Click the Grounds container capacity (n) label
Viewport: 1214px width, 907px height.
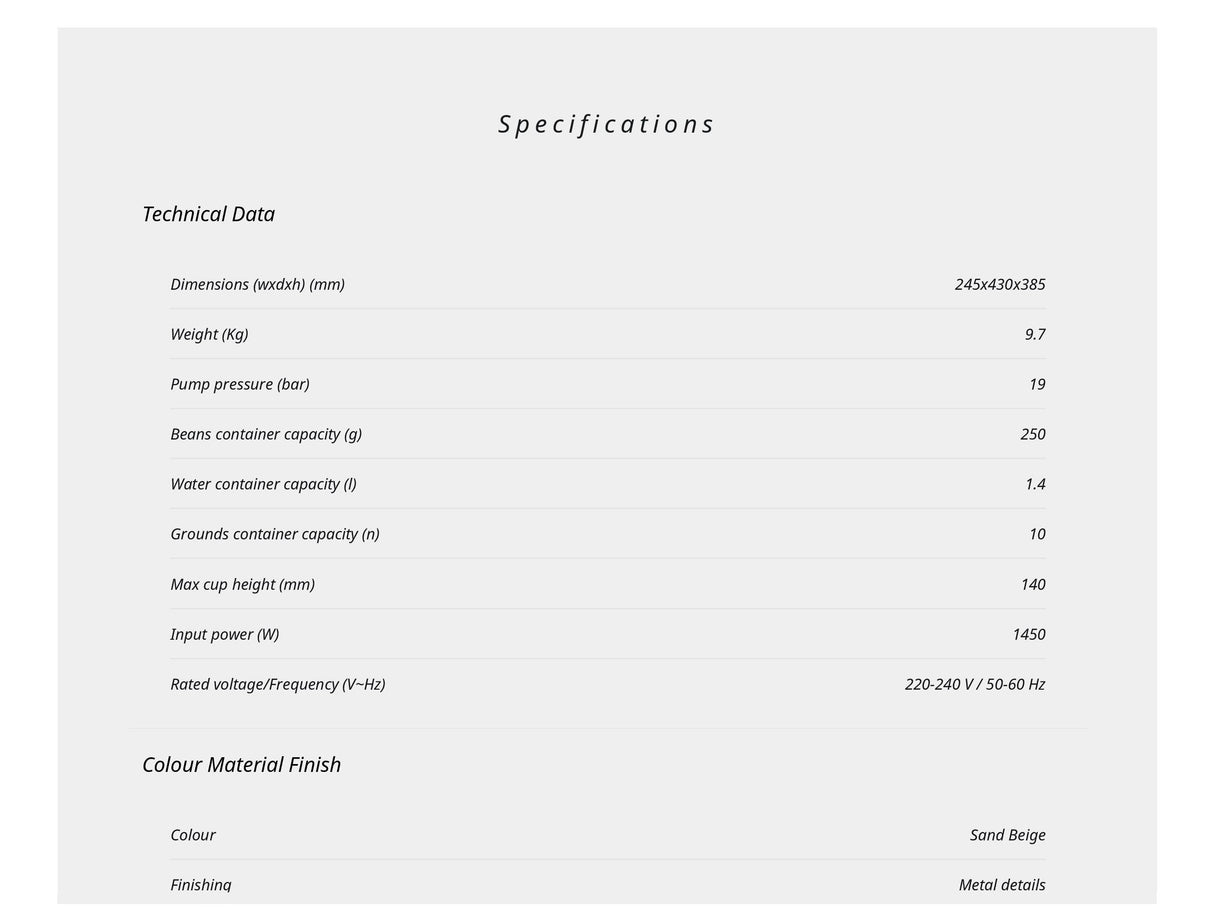(275, 534)
